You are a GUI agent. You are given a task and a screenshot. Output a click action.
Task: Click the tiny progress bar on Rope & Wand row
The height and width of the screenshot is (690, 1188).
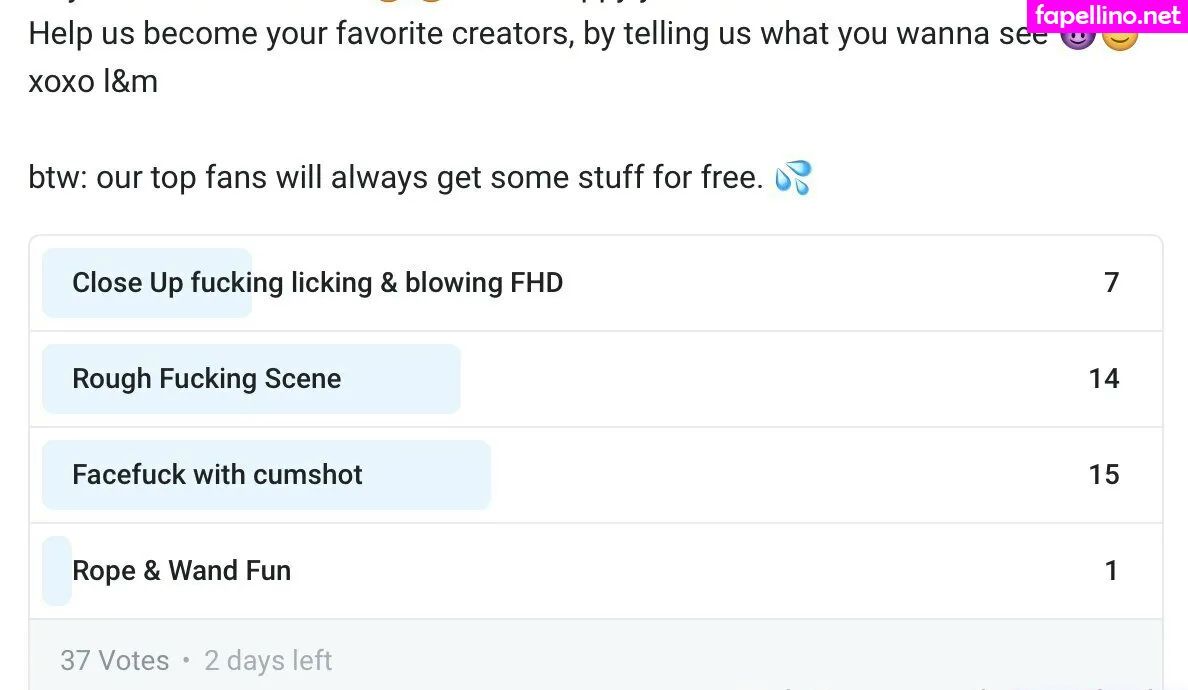coord(56,571)
